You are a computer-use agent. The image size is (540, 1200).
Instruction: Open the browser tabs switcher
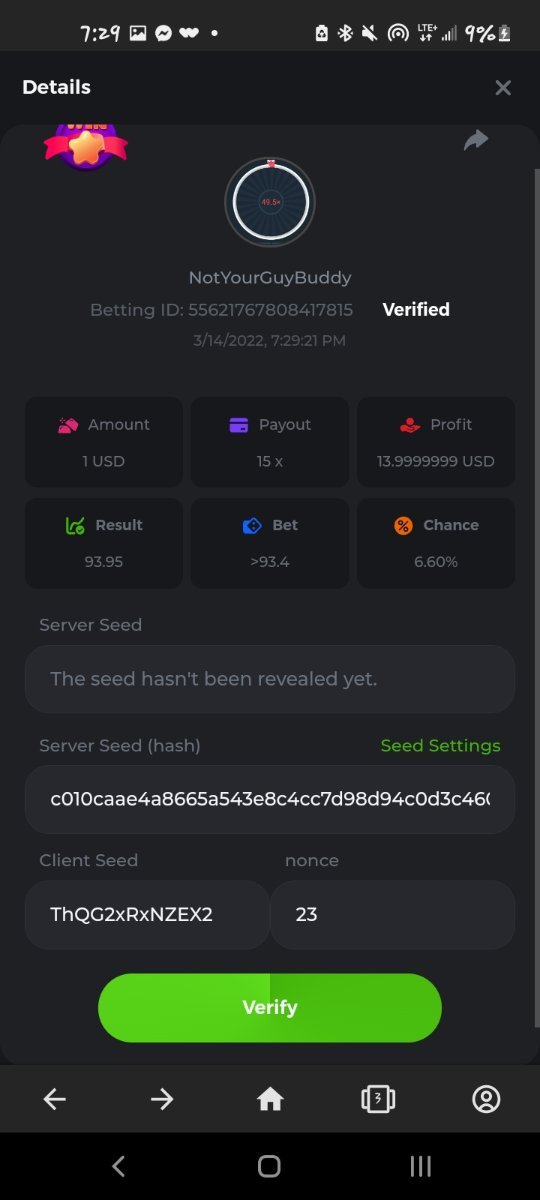click(x=378, y=1100)
